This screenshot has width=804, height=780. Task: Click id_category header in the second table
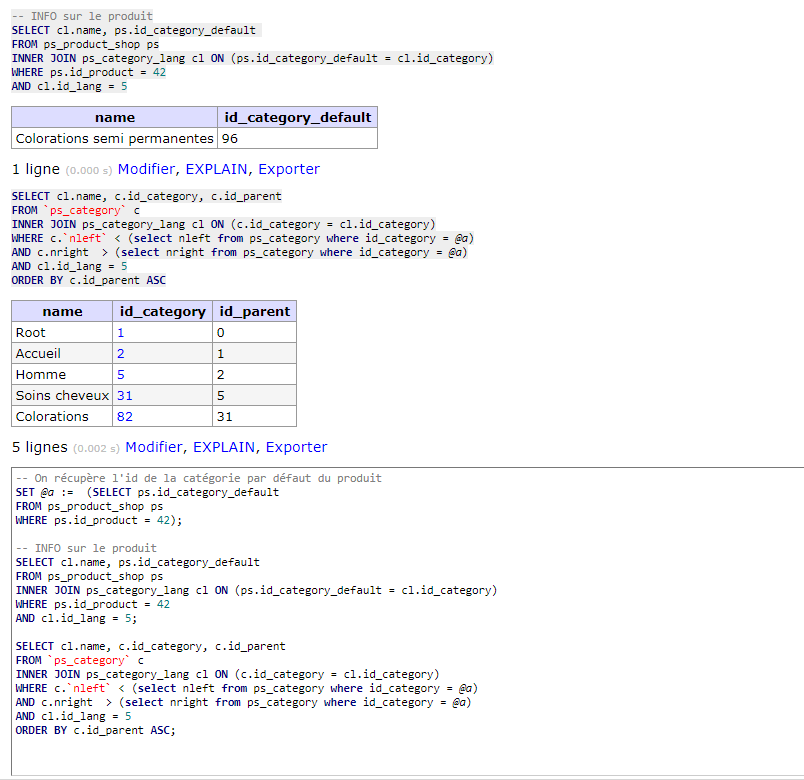click(x=163, y=311)
